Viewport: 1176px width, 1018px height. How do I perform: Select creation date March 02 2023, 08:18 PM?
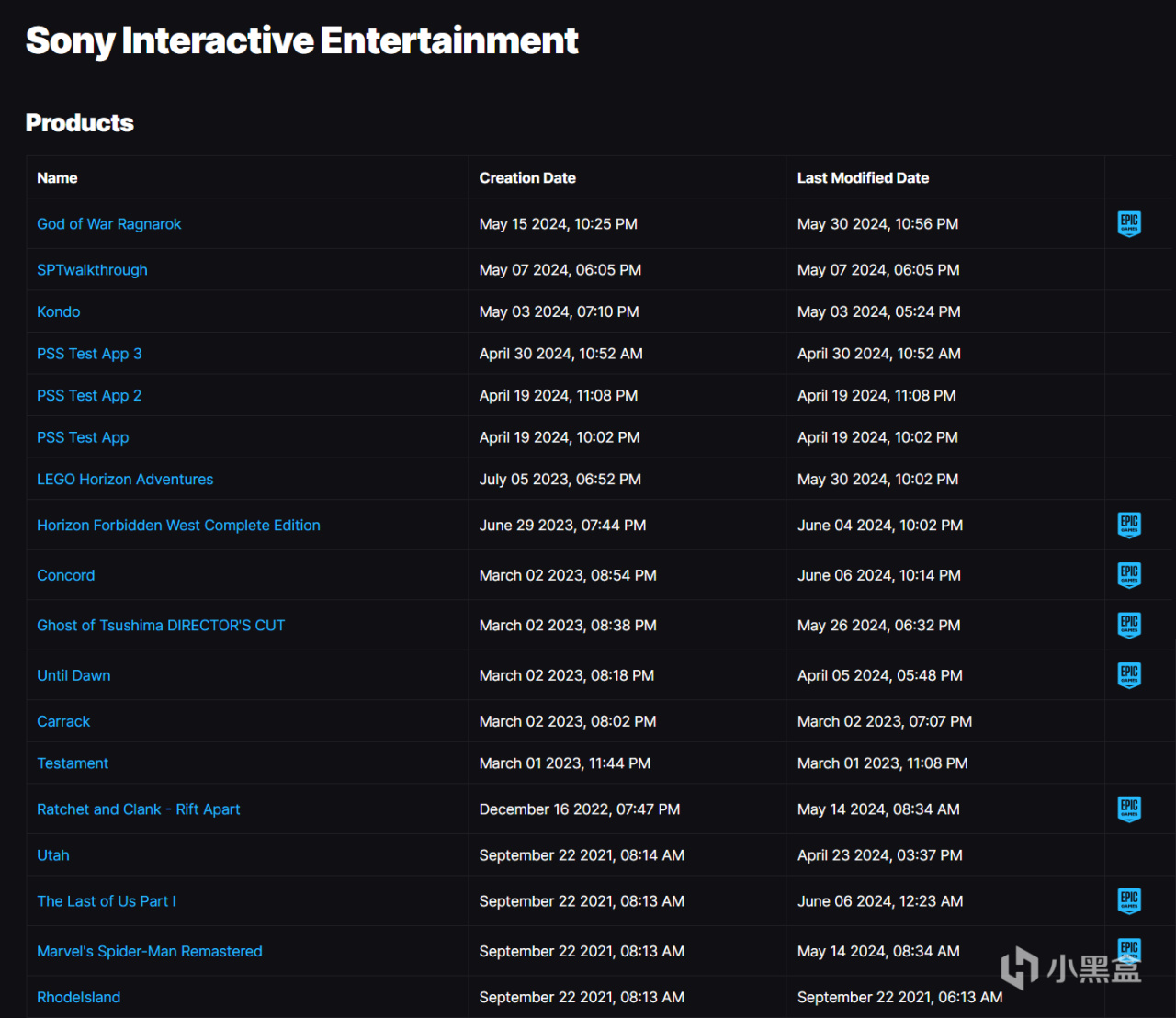pos(567,675)
